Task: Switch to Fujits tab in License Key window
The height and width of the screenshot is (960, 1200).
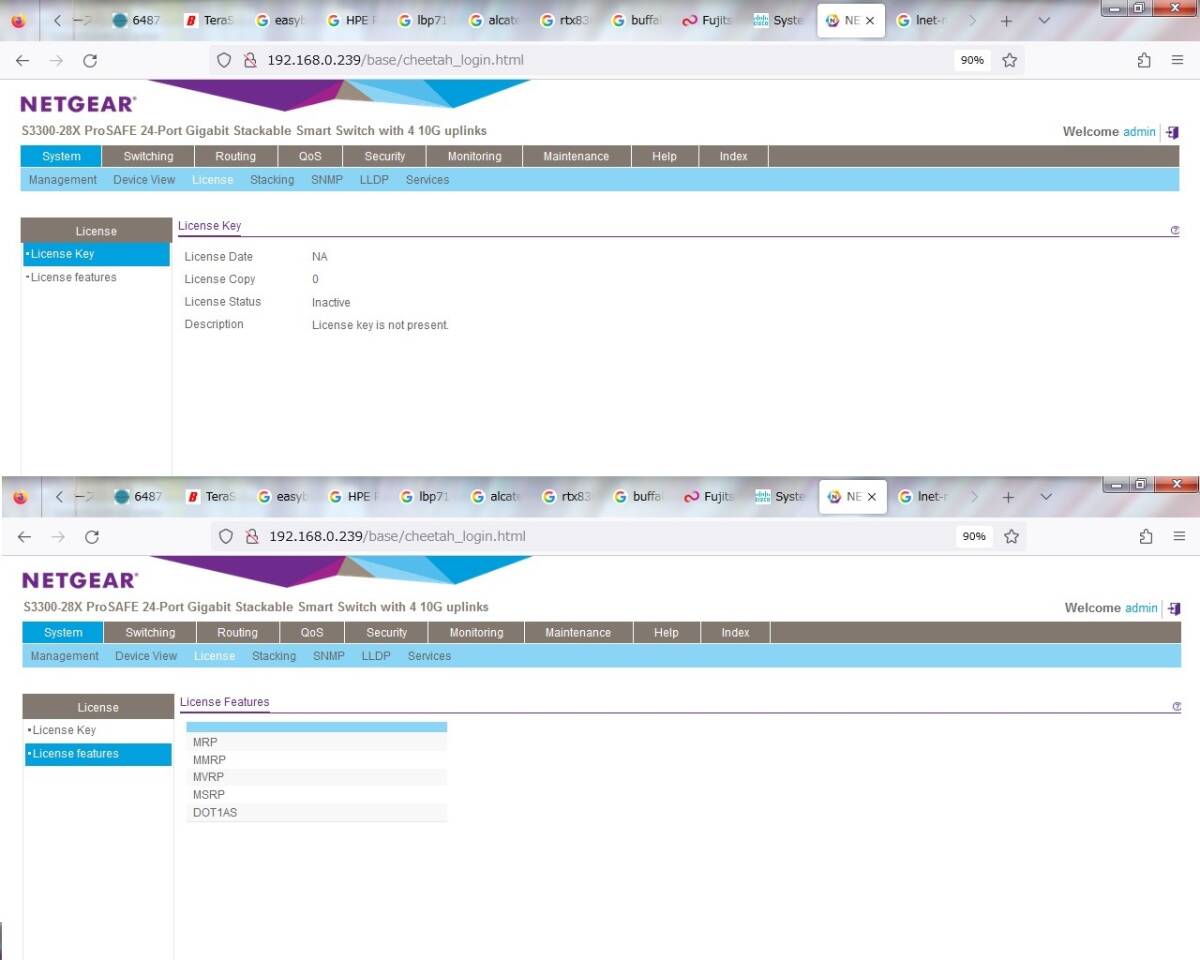Action: 708,20
